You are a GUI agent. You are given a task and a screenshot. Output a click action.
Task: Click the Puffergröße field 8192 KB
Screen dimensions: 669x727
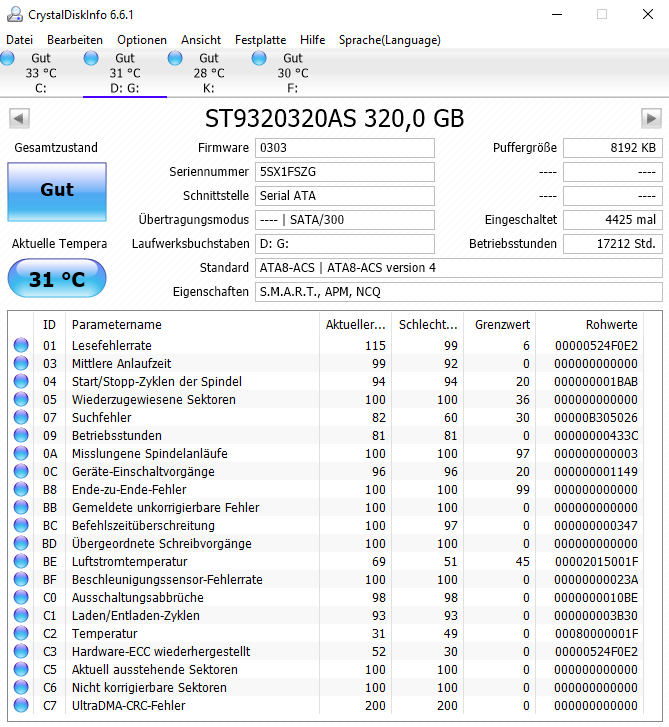coord(612,148)
